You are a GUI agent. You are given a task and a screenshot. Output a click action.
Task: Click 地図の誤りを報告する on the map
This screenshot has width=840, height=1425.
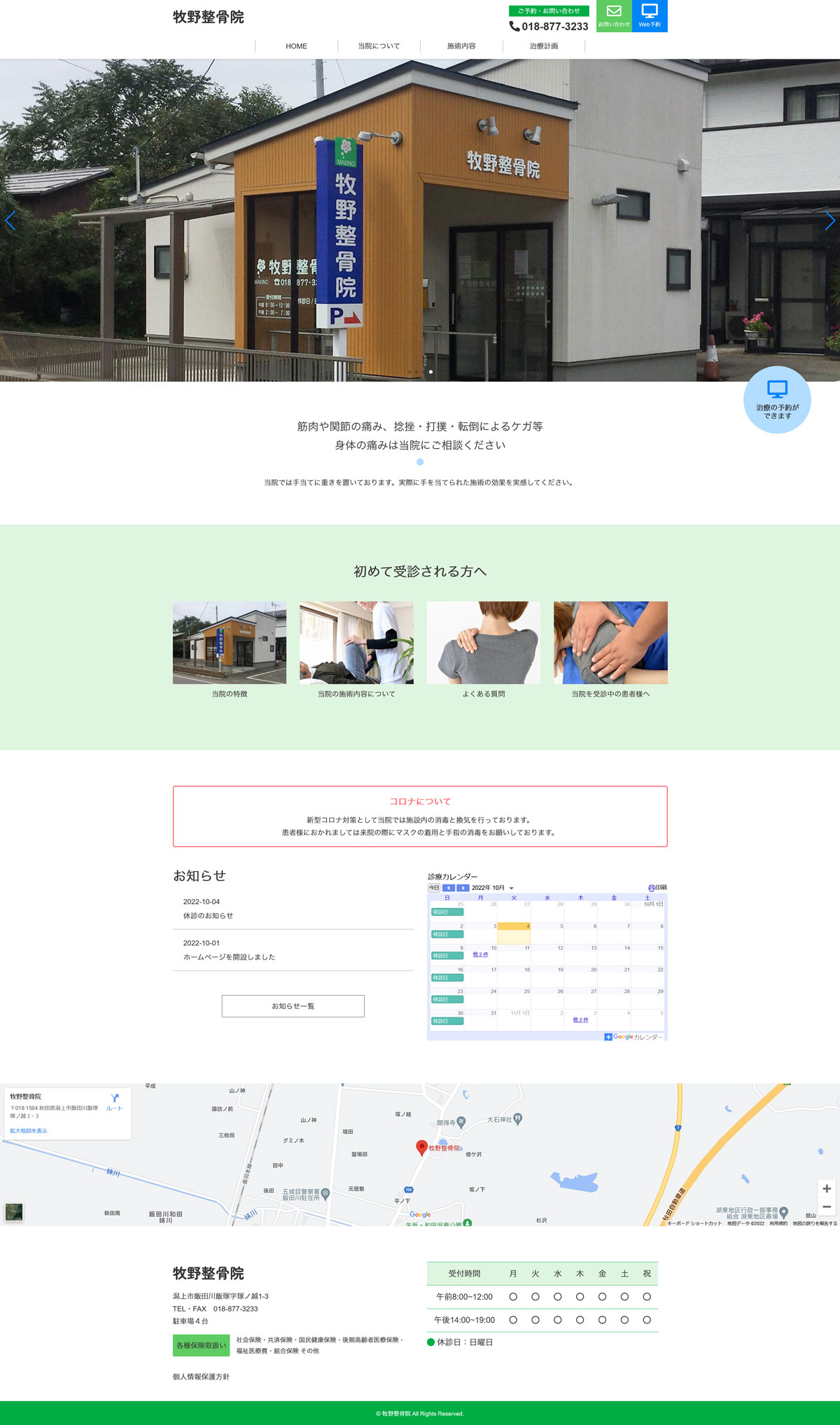[815, 1223]
